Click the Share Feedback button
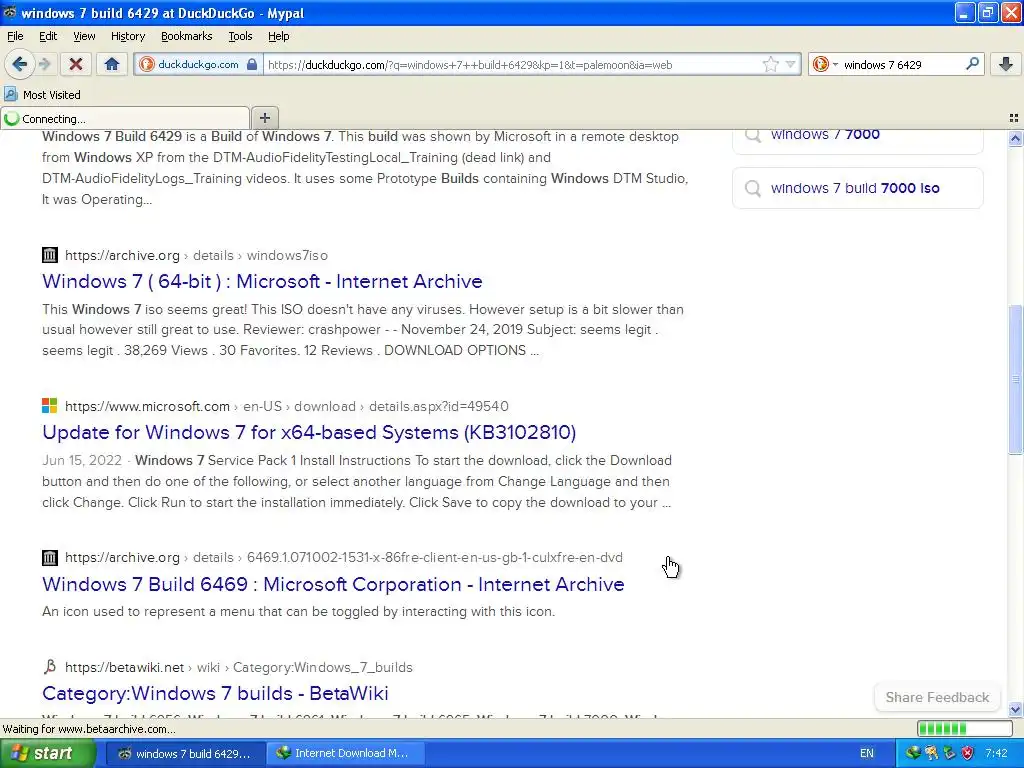Screen dimensions: 1024x768 pos(937,697)
